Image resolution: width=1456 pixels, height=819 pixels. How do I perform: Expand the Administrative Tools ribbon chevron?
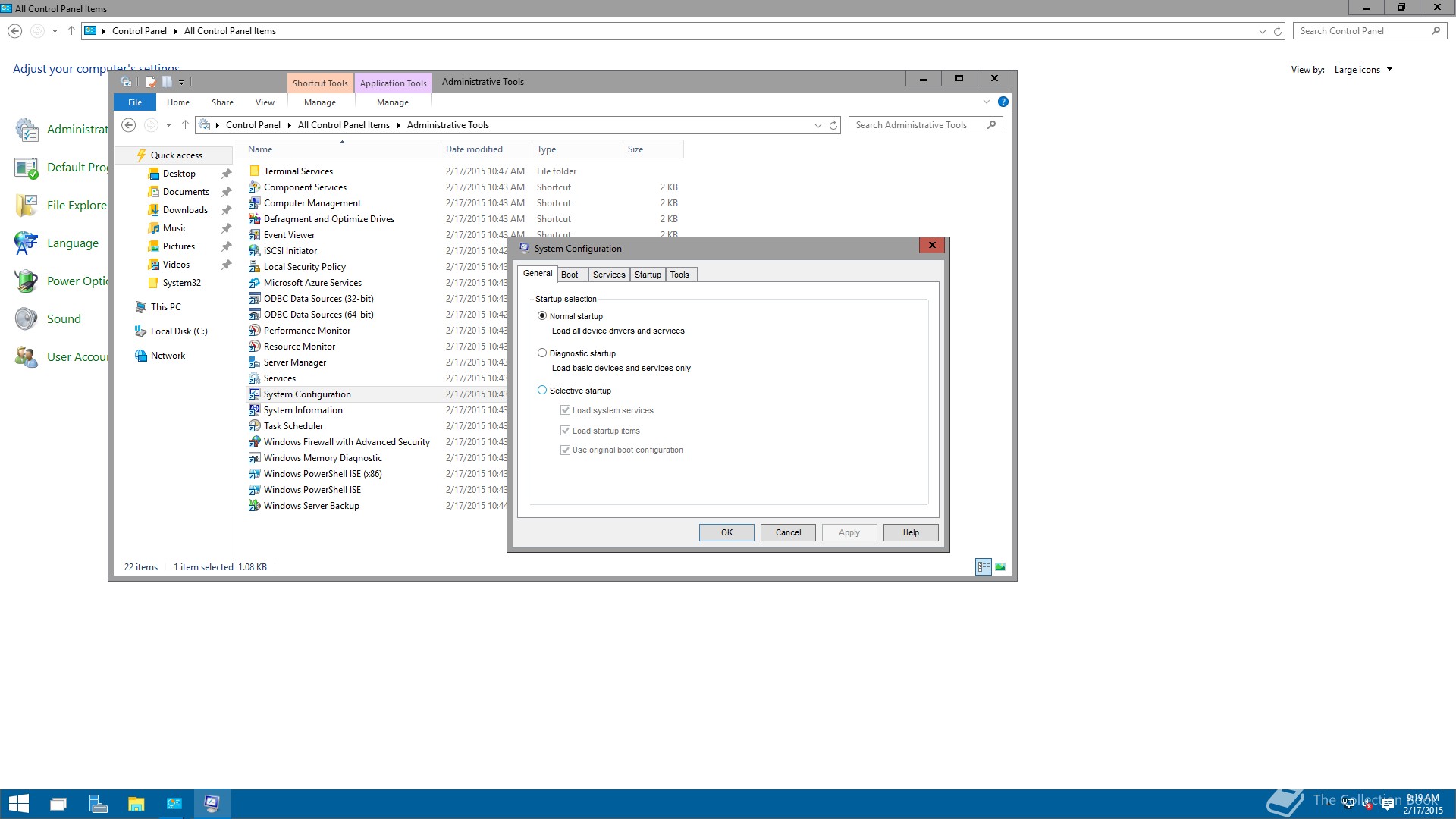point(987,102)
